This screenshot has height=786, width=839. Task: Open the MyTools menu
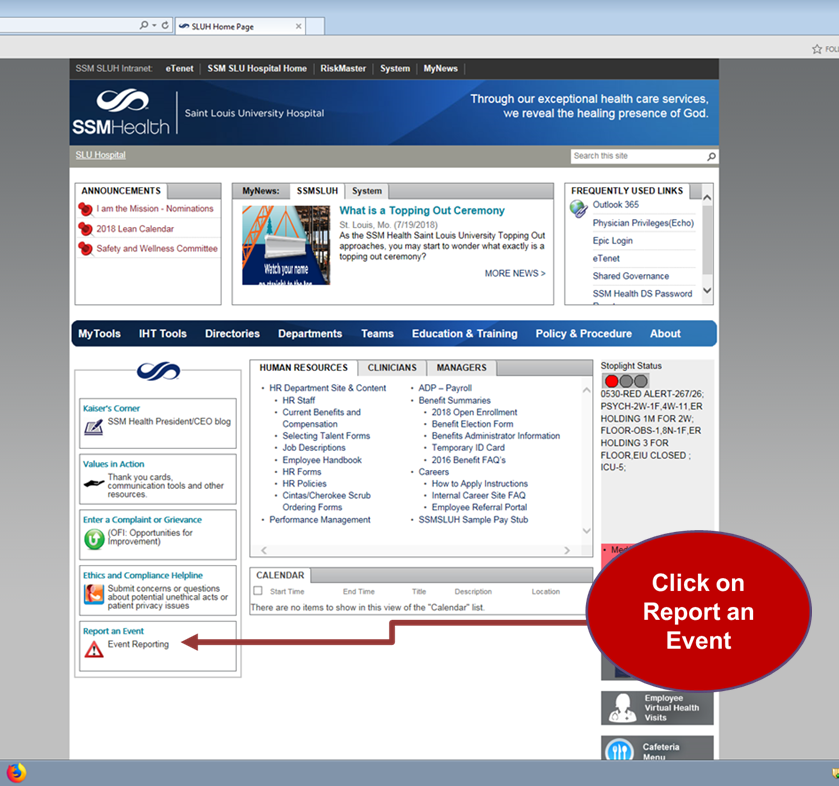point(100,333)
